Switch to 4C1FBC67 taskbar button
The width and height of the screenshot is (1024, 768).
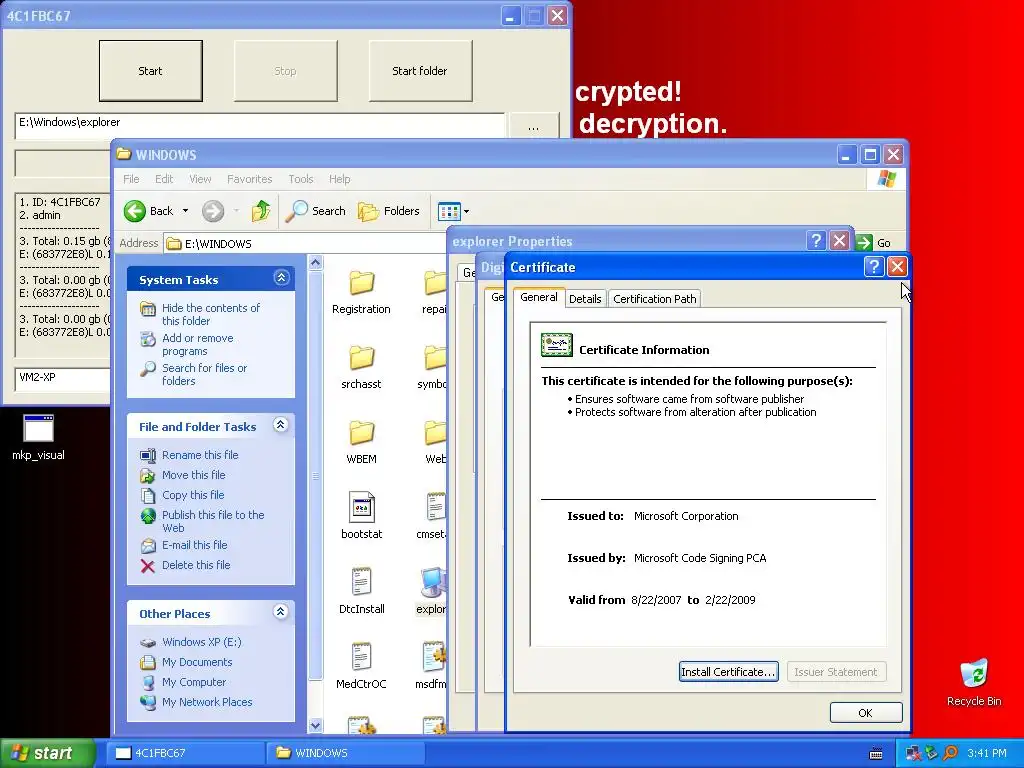185,753
